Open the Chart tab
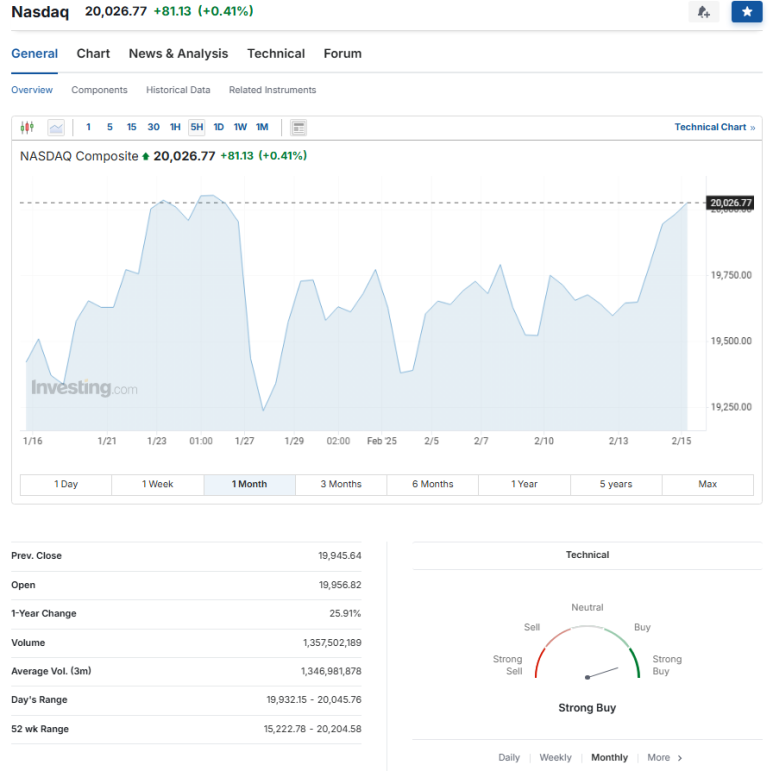 pos(93,54)
